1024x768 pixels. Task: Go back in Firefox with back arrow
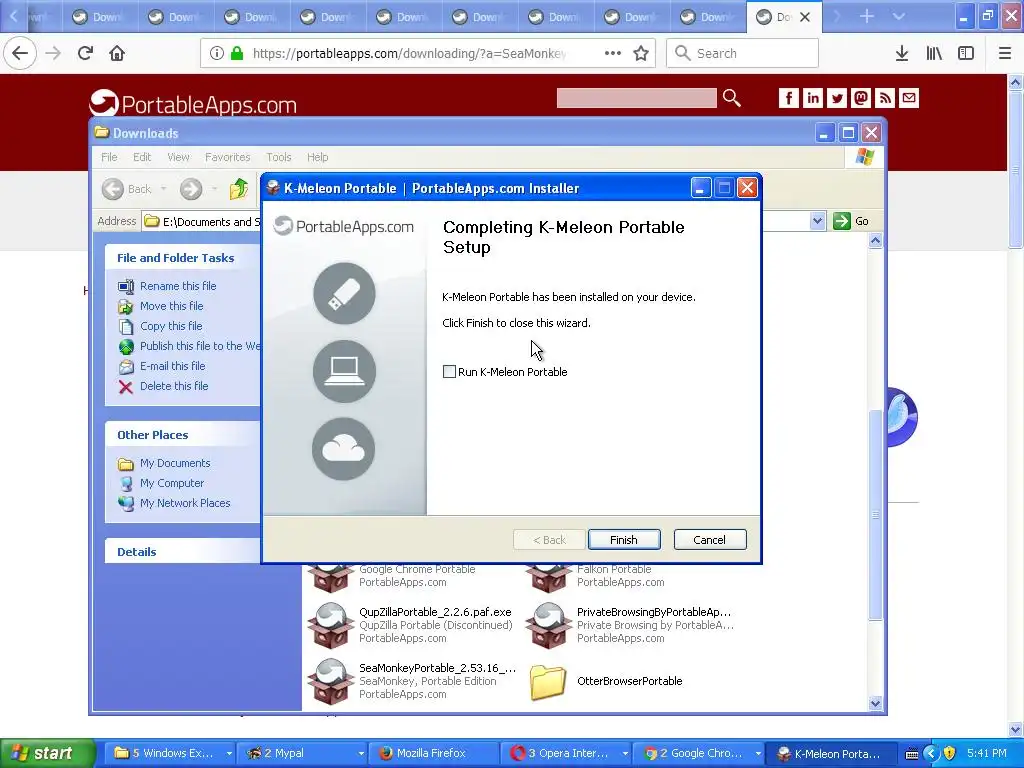20,53
